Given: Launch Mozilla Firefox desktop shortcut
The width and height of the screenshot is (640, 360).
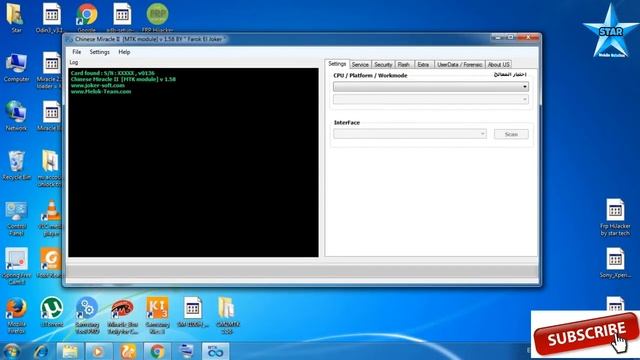Looking at the screenshot, I should pos(16,316).
